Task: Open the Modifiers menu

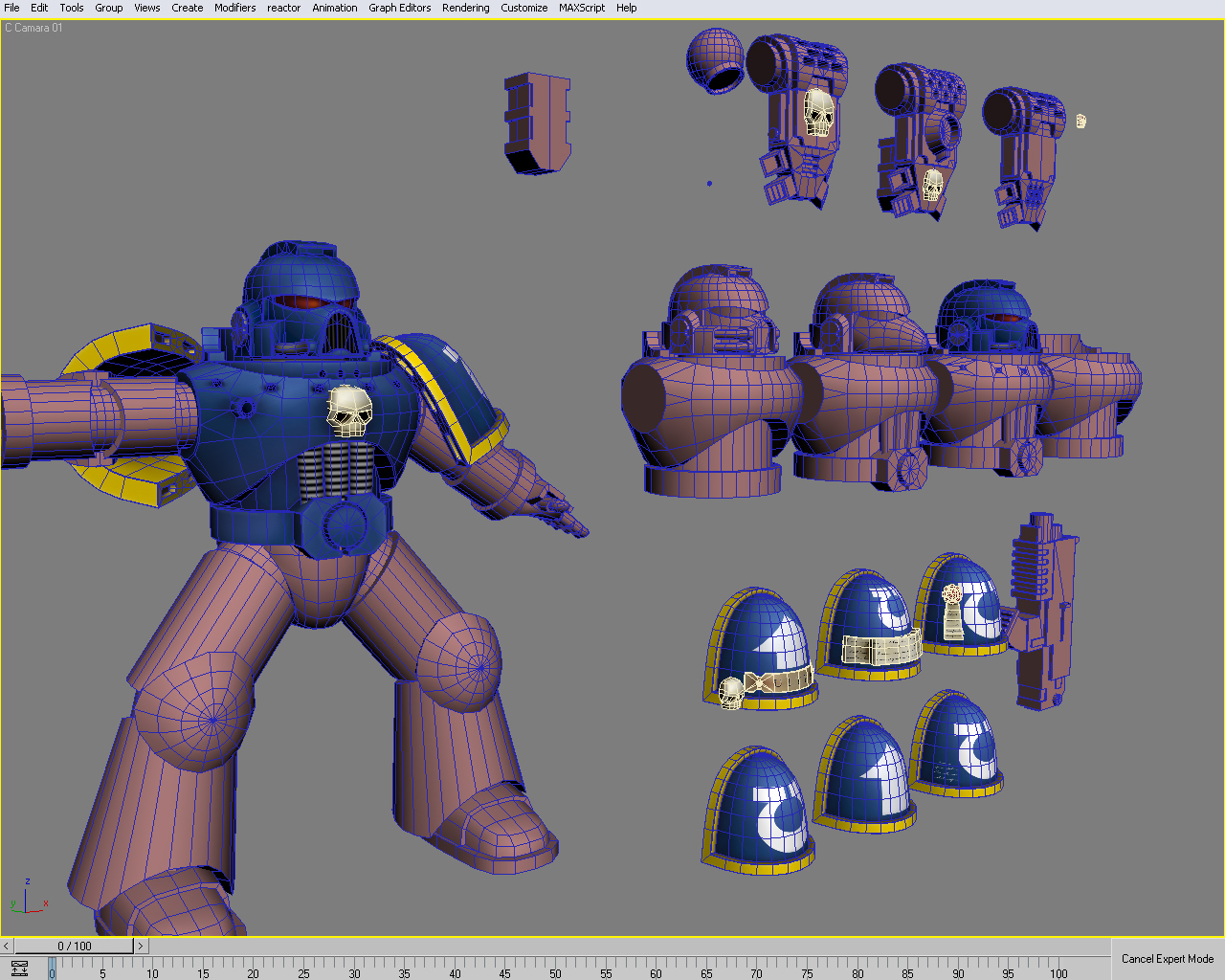Action: tap(235, 8)
